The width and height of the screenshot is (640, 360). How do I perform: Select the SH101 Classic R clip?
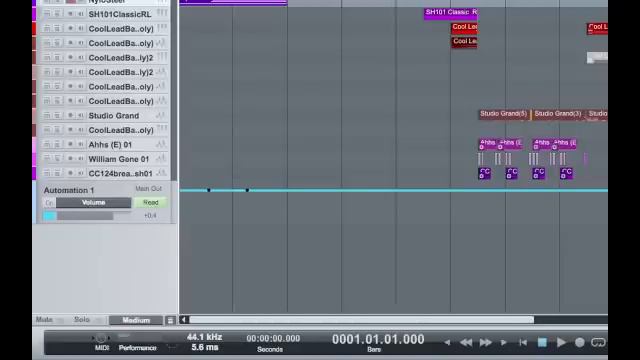pyautogui.click(x=451, y=13)
